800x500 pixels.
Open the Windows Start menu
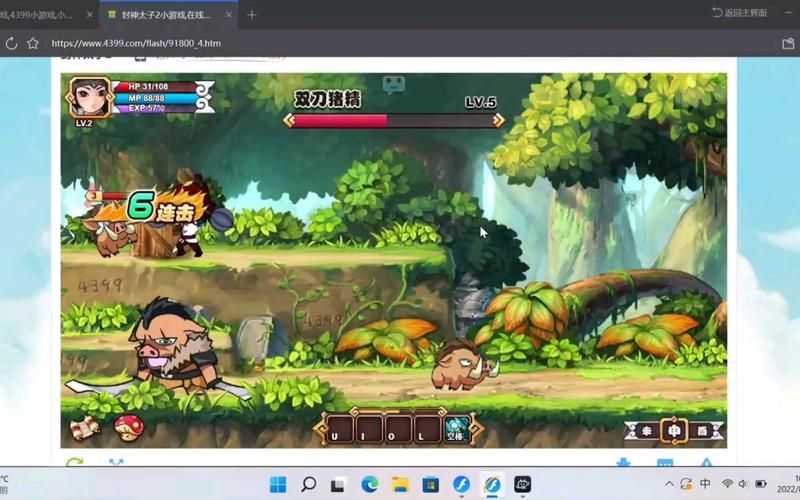point(278,484)
